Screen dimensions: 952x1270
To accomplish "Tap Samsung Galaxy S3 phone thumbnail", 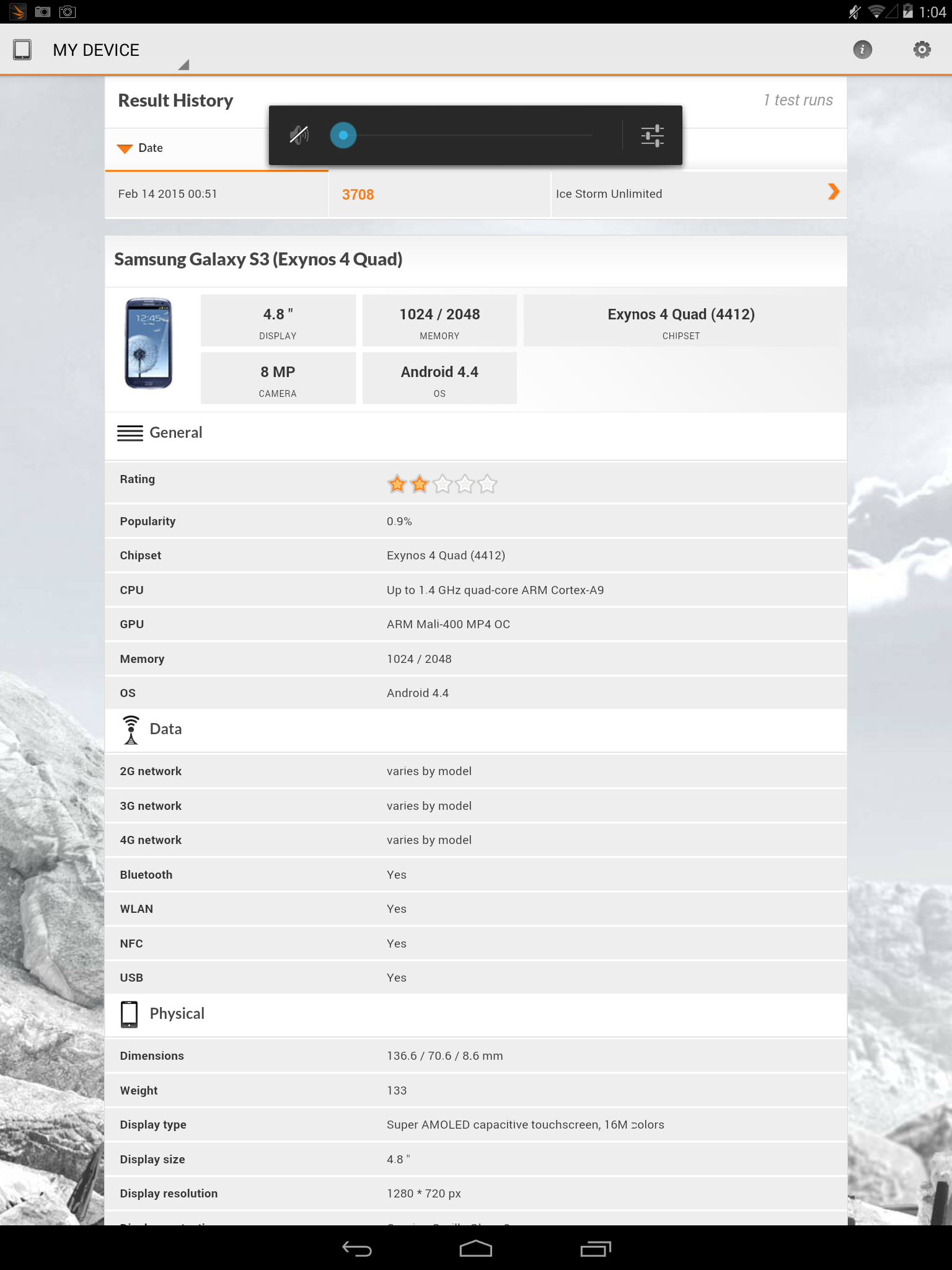I will pos(149,344).
